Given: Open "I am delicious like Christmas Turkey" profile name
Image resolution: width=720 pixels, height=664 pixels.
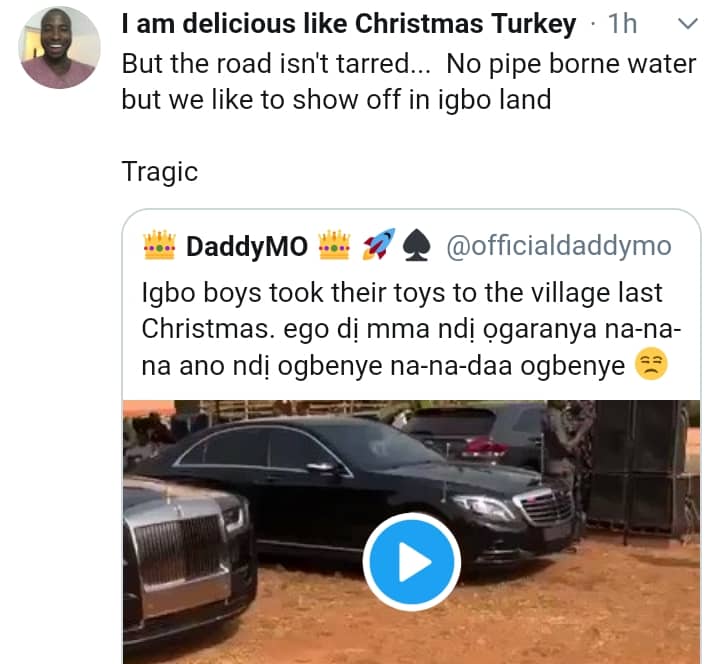Looking at the screenshot, I should pos(348,25).
